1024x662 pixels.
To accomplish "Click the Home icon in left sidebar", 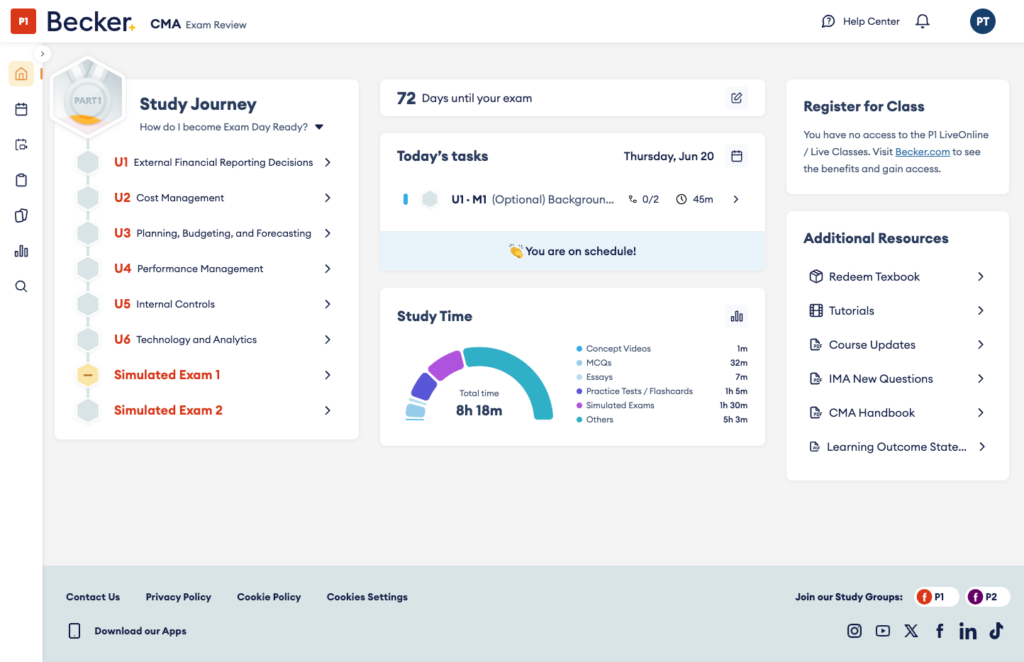I will pyautogui.click(x=21, y=74).
